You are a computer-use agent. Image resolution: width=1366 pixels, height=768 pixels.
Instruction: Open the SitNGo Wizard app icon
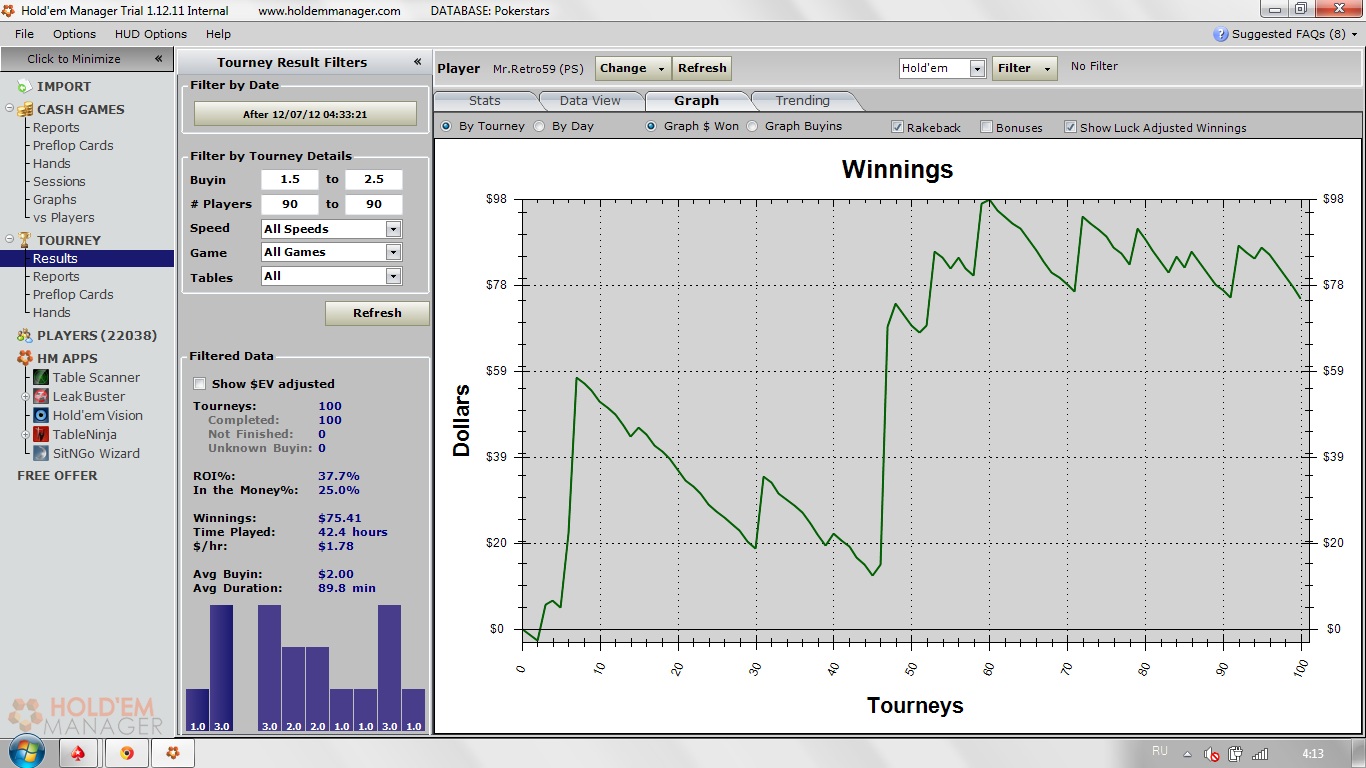click(x=41, y=453)
